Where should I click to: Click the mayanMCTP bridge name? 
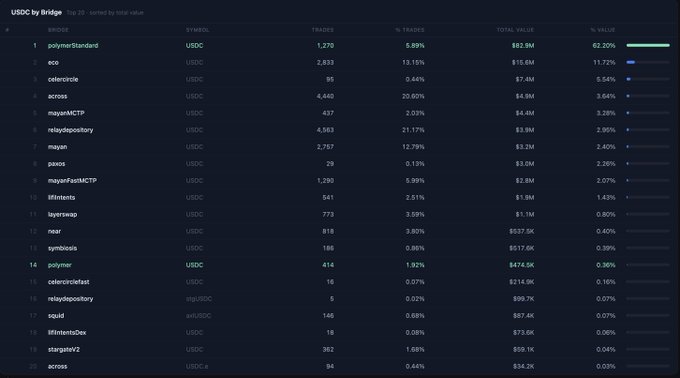(x=66, y=113)
